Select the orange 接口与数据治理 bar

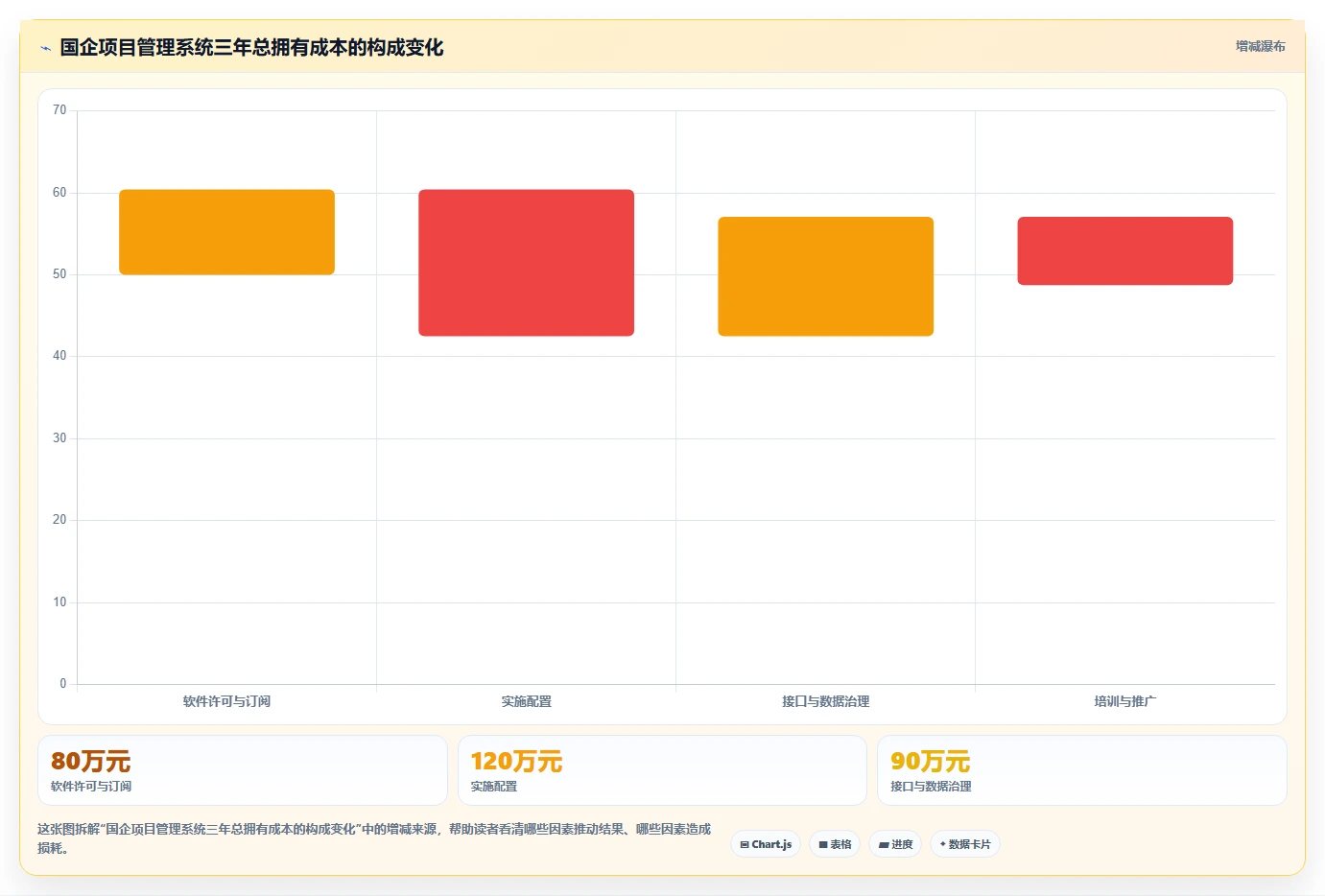tap(825, 276)
